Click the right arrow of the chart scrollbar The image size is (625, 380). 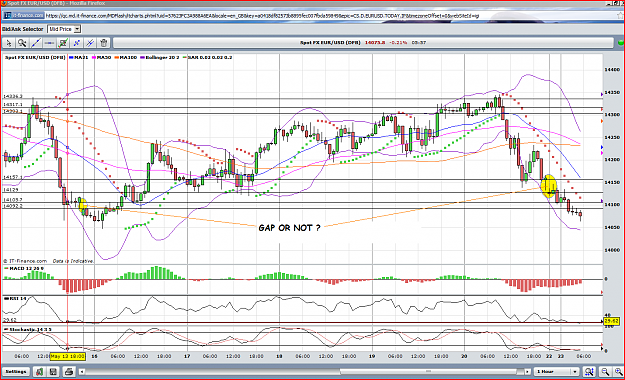[x=527, y=372]
